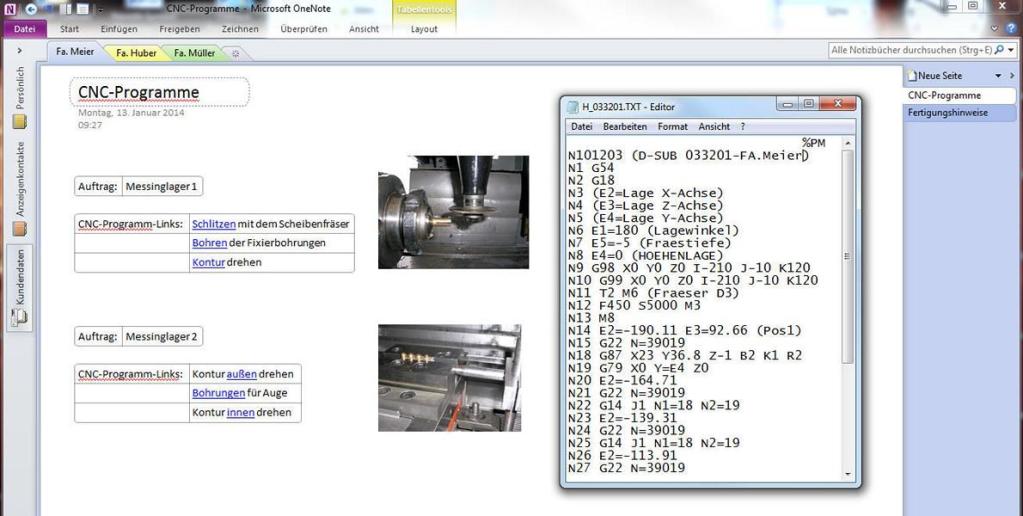The height and width of the screenshot is (516, 1023).
Task: Select the CNC-Programme page in page list
Action: pyautogui.click(x=959, y=95)
